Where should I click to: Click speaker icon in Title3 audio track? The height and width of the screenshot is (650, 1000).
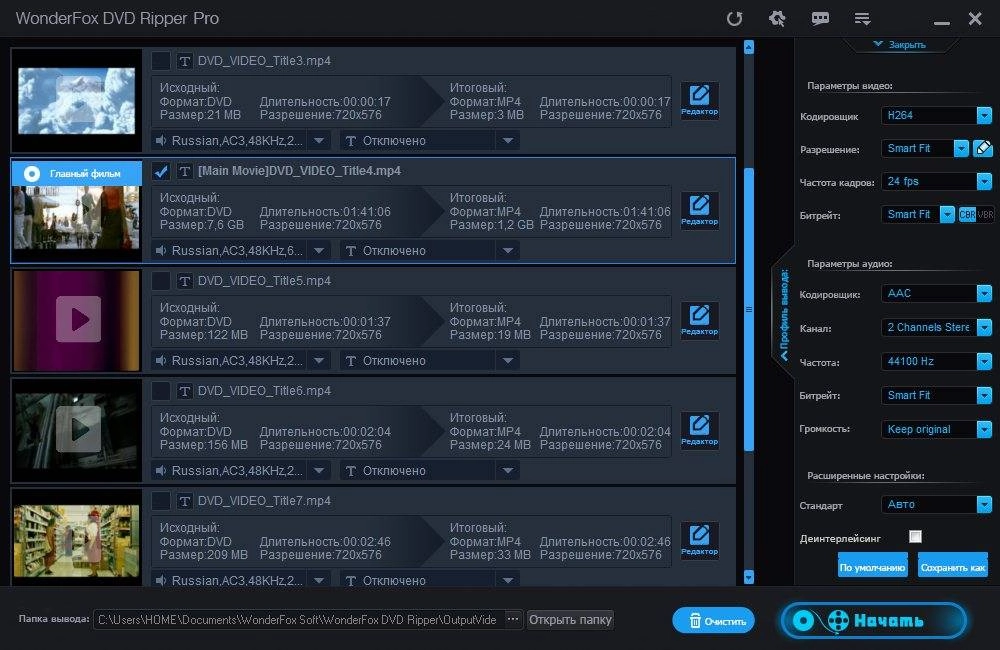[161, 140]
